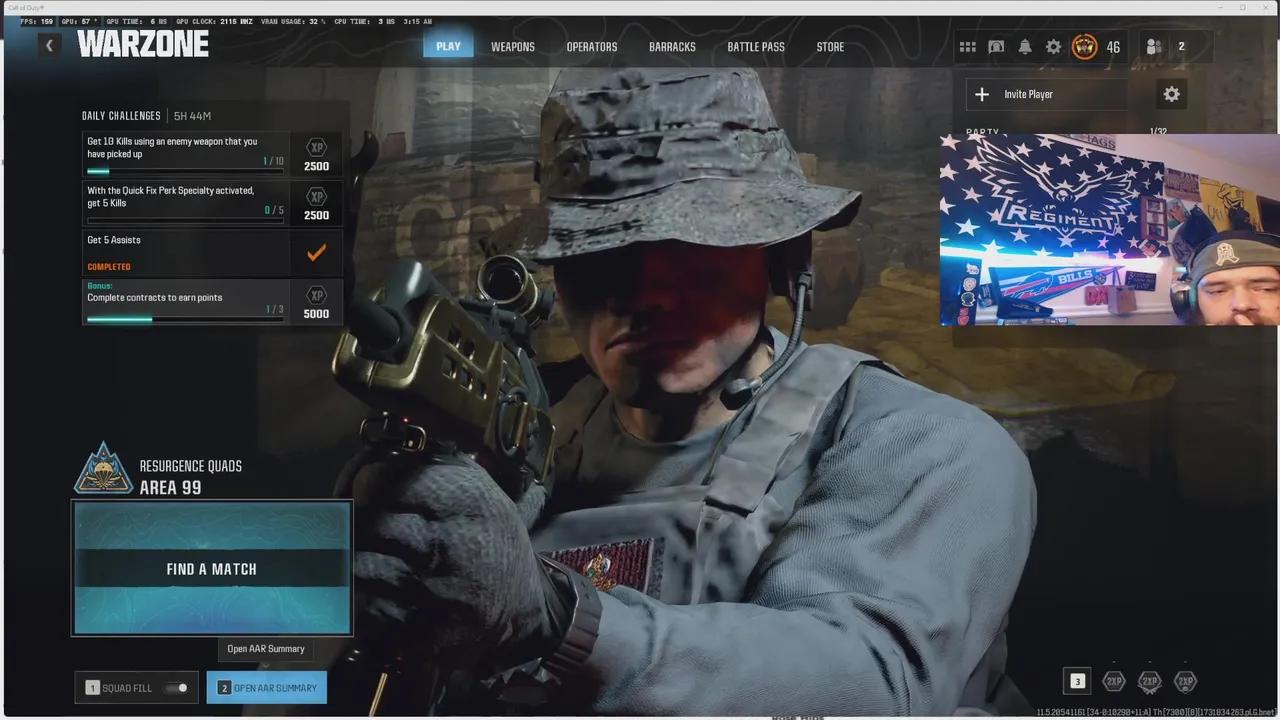Viewport: 1280px width, 720px height.
Task: Open the notifications bell
Action: click(1025, 47)
